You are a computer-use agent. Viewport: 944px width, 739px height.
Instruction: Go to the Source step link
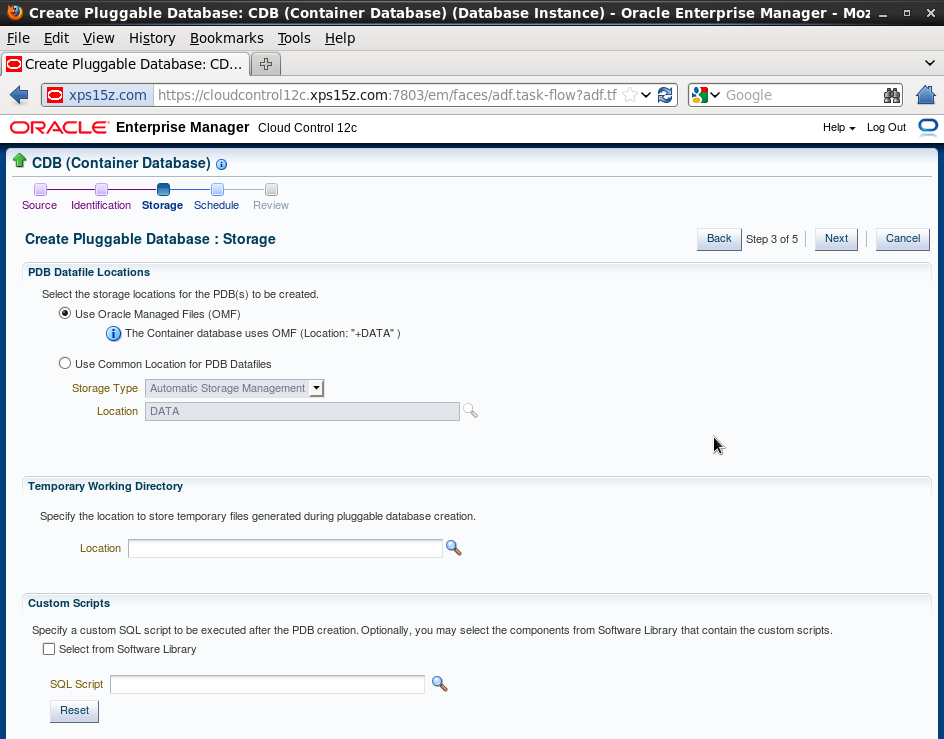[x=39, y=205]
